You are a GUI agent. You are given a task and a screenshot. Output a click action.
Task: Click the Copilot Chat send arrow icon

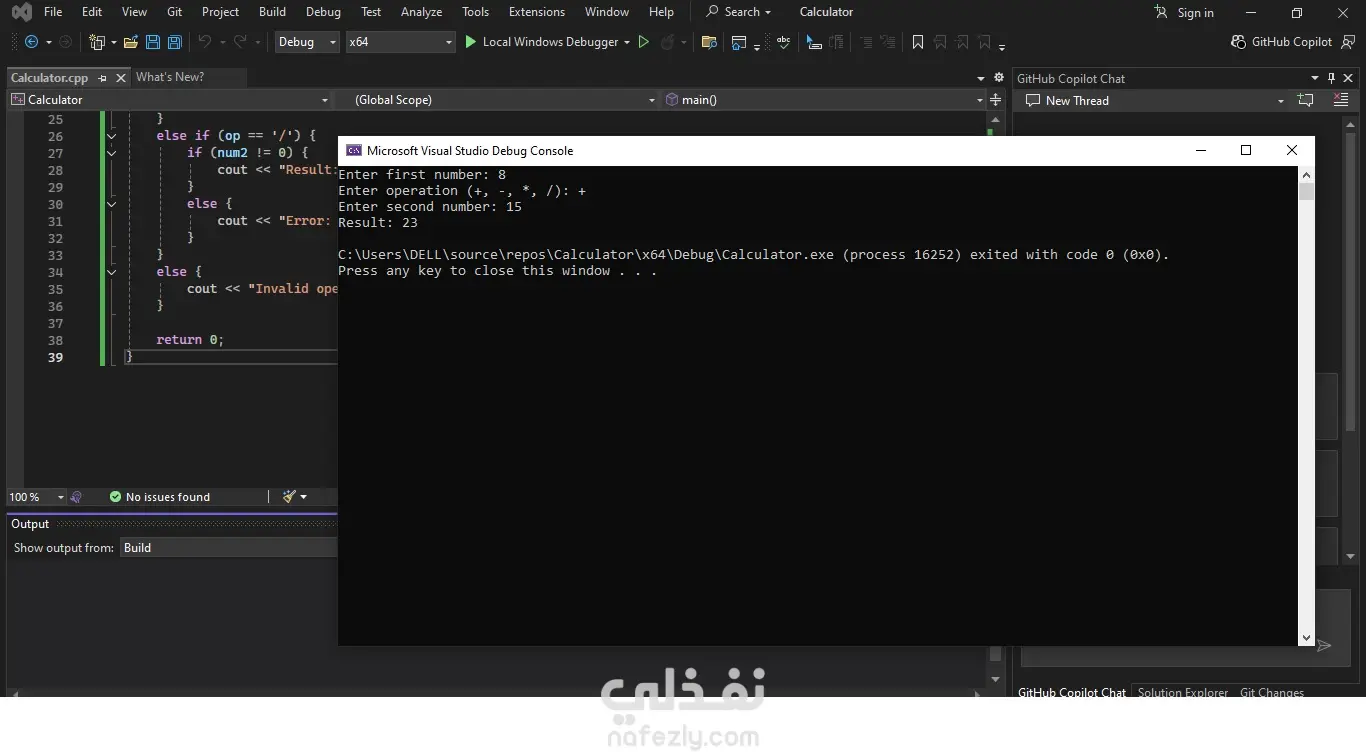tap(1324, 646)
